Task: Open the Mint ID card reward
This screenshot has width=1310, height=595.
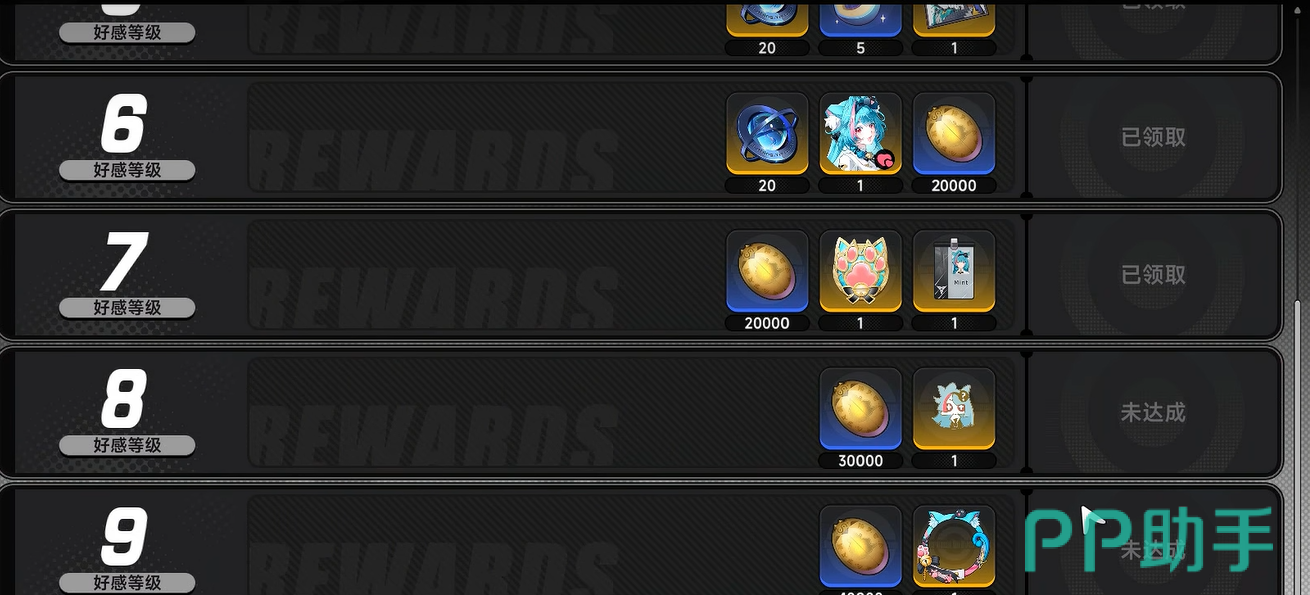Action: (x=954, y=272)
